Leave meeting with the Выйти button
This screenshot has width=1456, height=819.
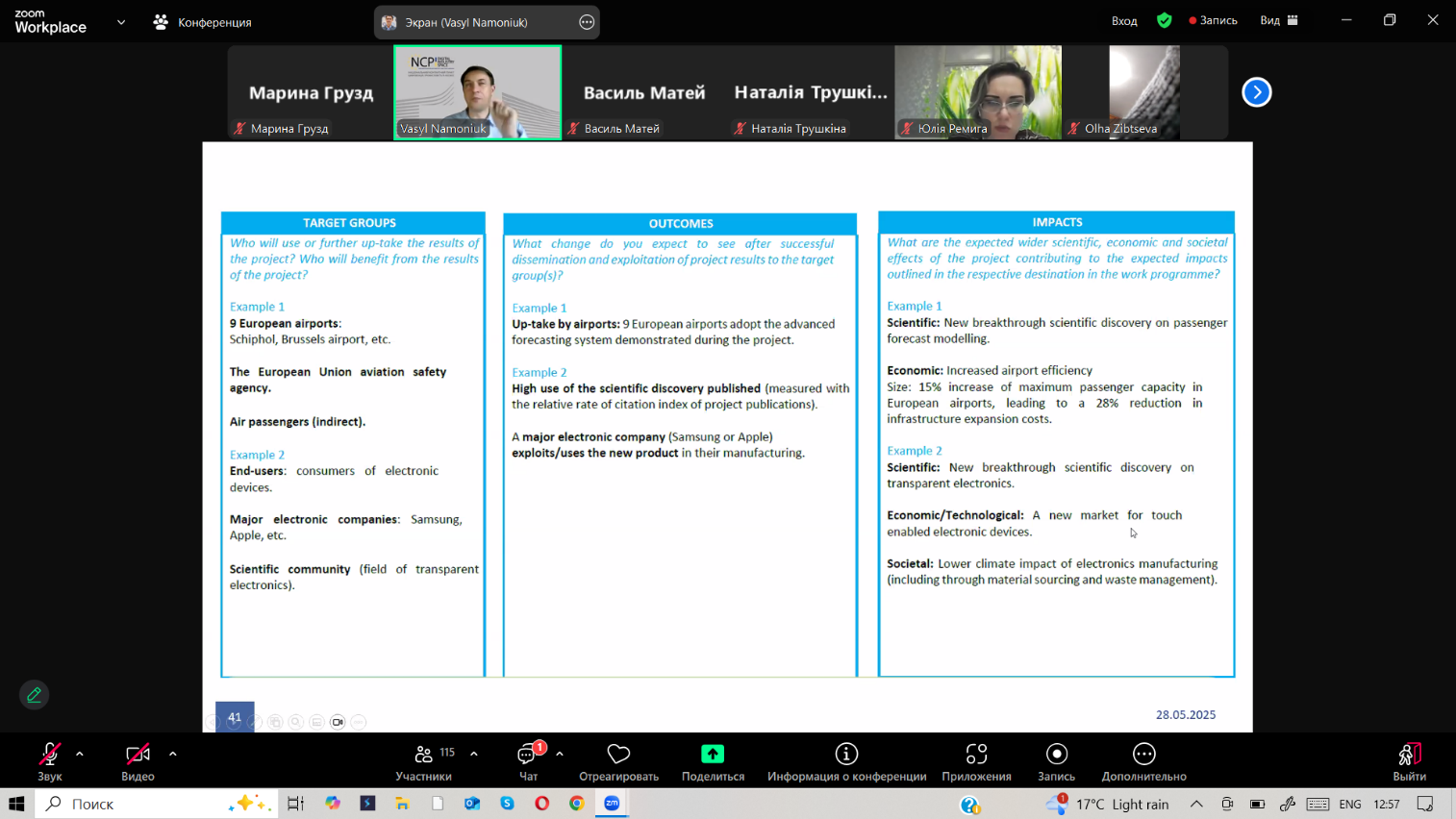(1409, 761)
